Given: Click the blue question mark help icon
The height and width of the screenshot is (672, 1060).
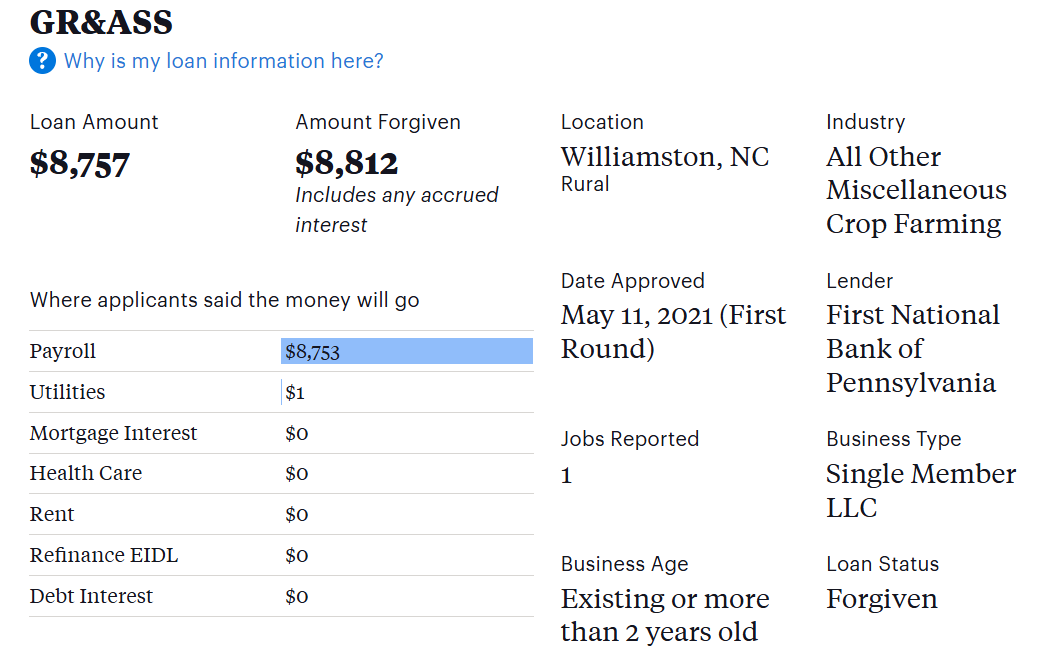Looking at the screenshot, I should click(42, 61).
